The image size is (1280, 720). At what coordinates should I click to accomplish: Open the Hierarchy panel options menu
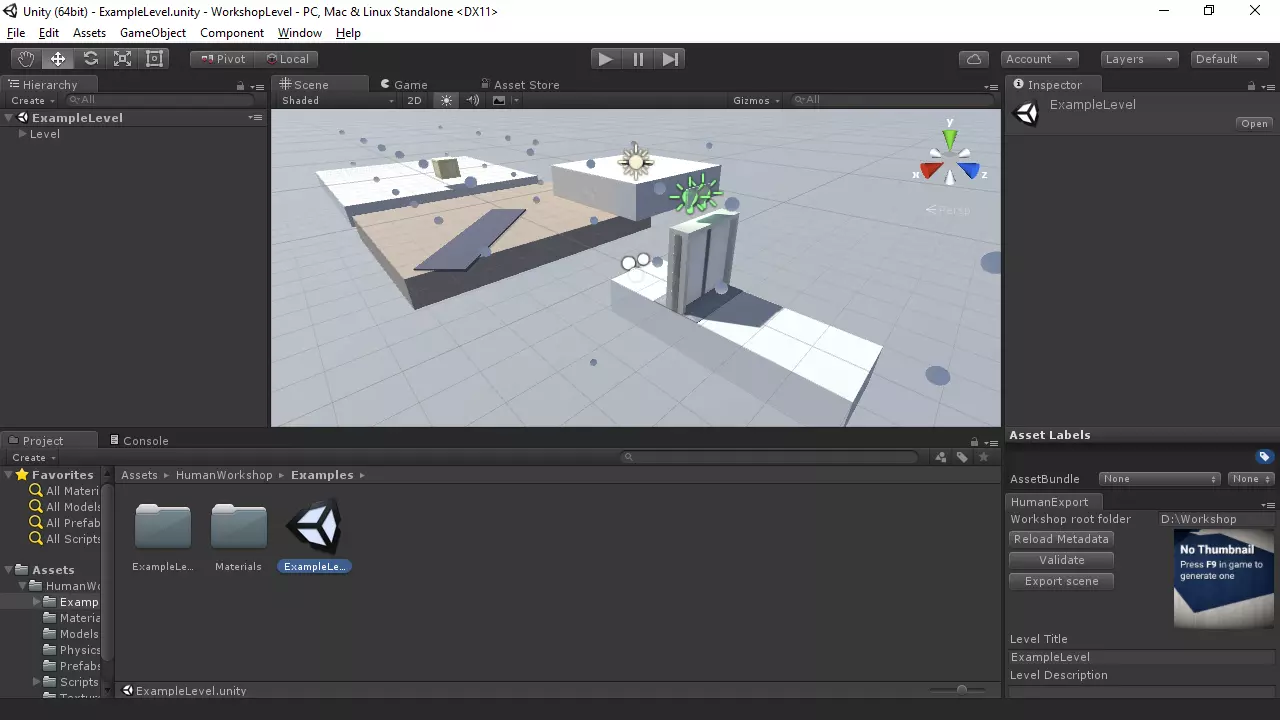click(x=258, y=86)
